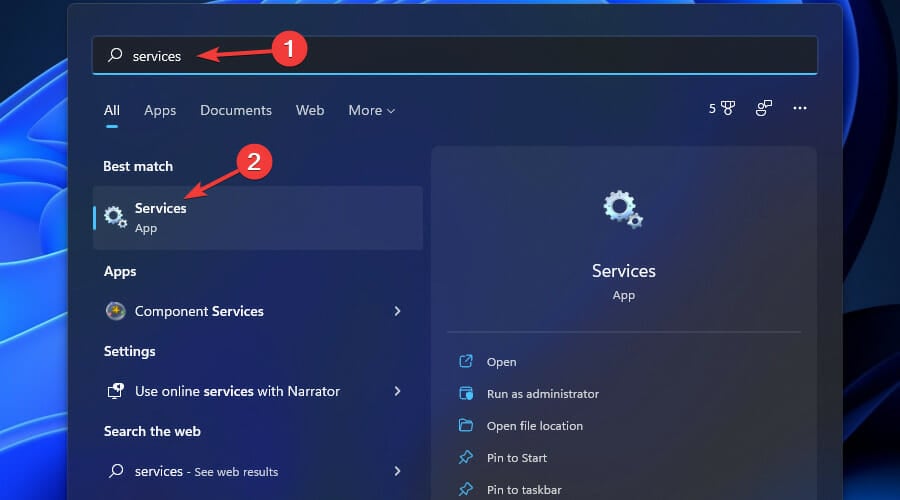Switch to the All tab
This screenshot has height=500, width=900.
point(112,110)
